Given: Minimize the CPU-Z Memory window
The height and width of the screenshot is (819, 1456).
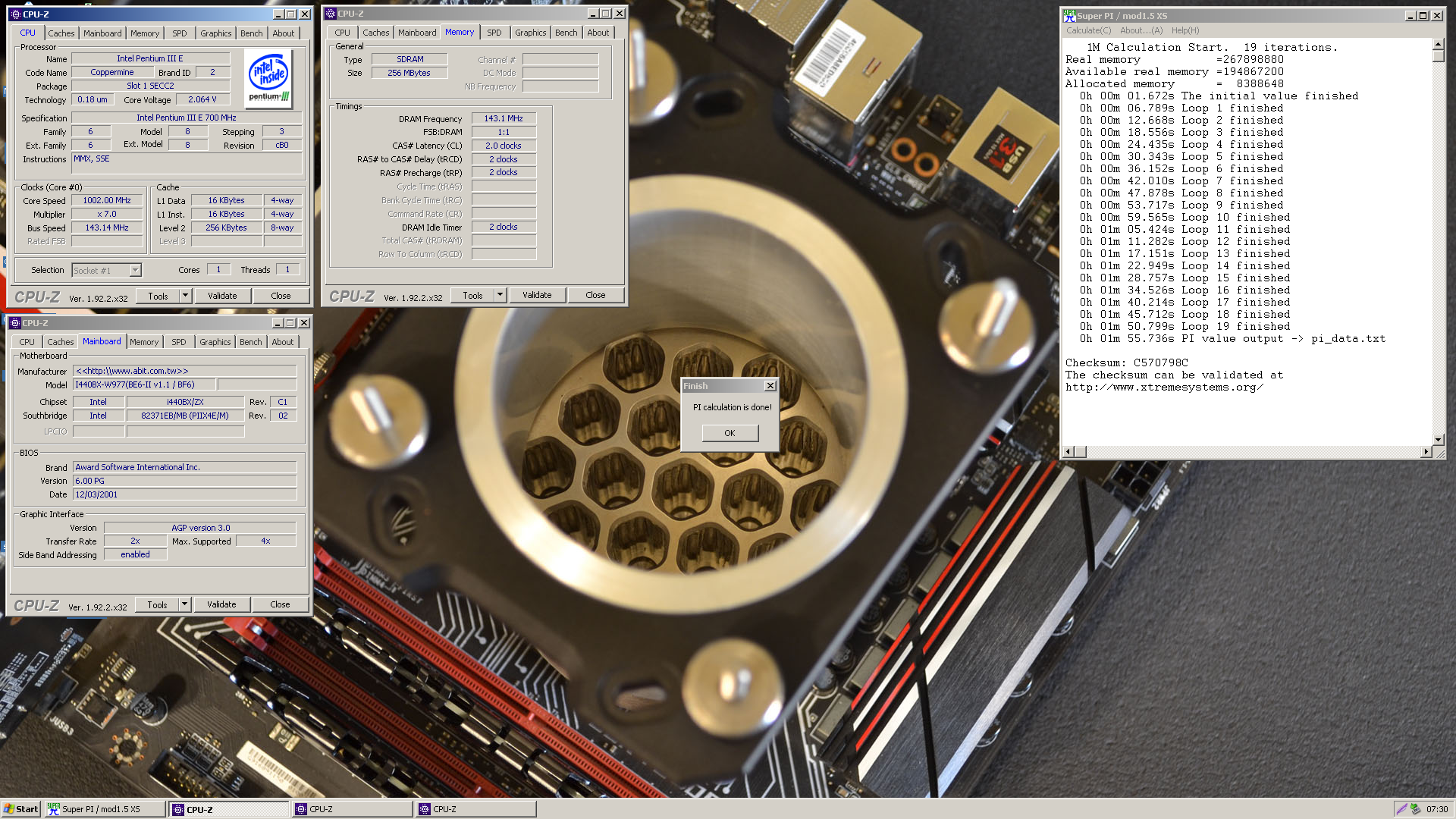Looking at the screenshot, I should [x=593, y=14].
